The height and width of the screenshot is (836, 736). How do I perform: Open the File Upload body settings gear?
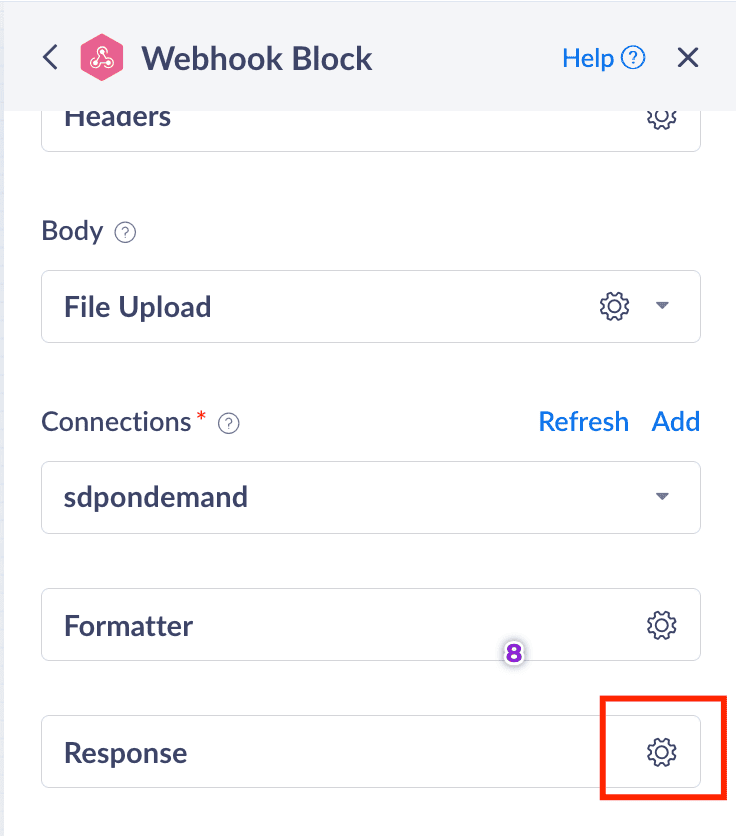pos(614,306)
